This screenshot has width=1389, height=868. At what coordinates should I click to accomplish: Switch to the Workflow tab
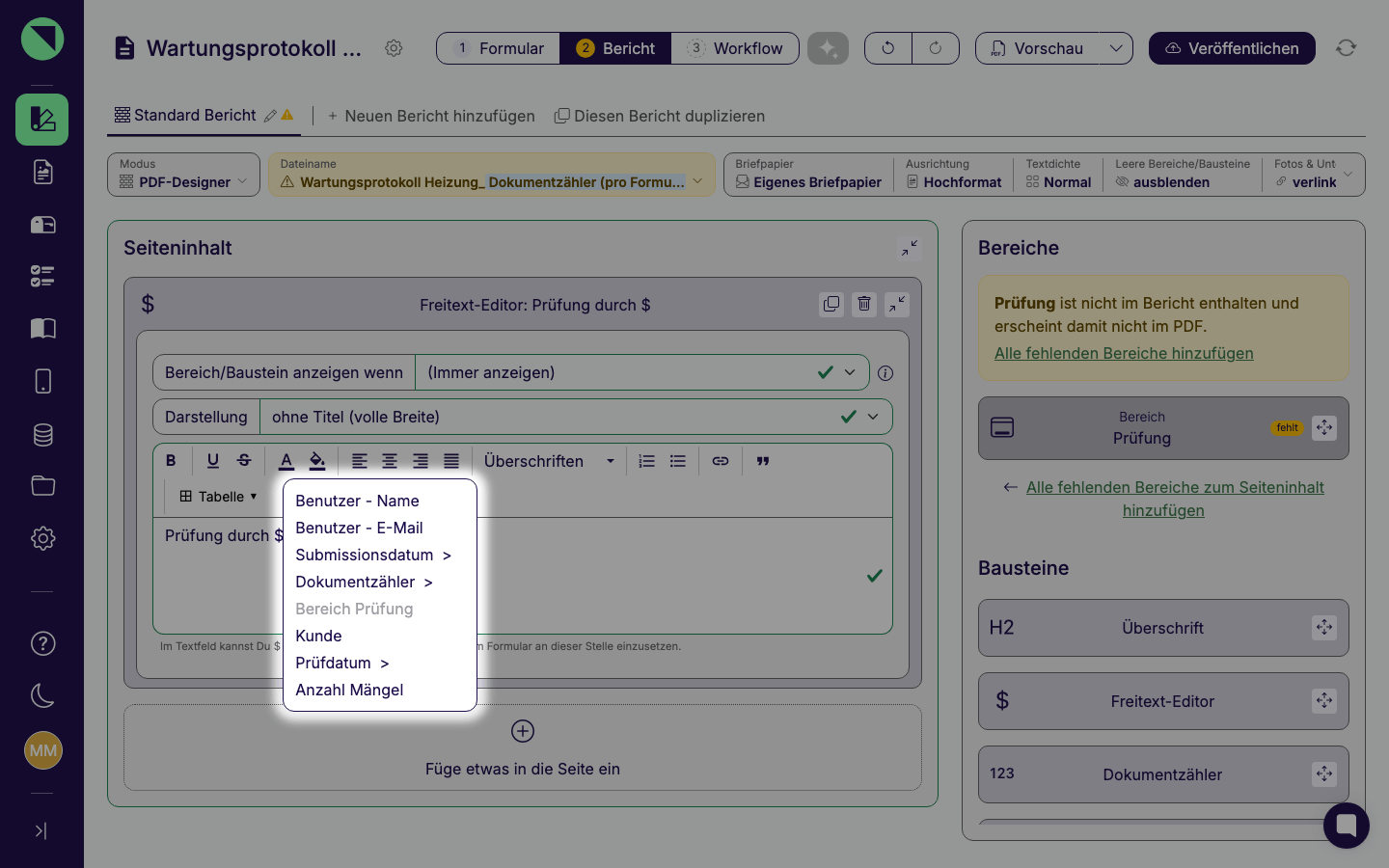[735, 48]
